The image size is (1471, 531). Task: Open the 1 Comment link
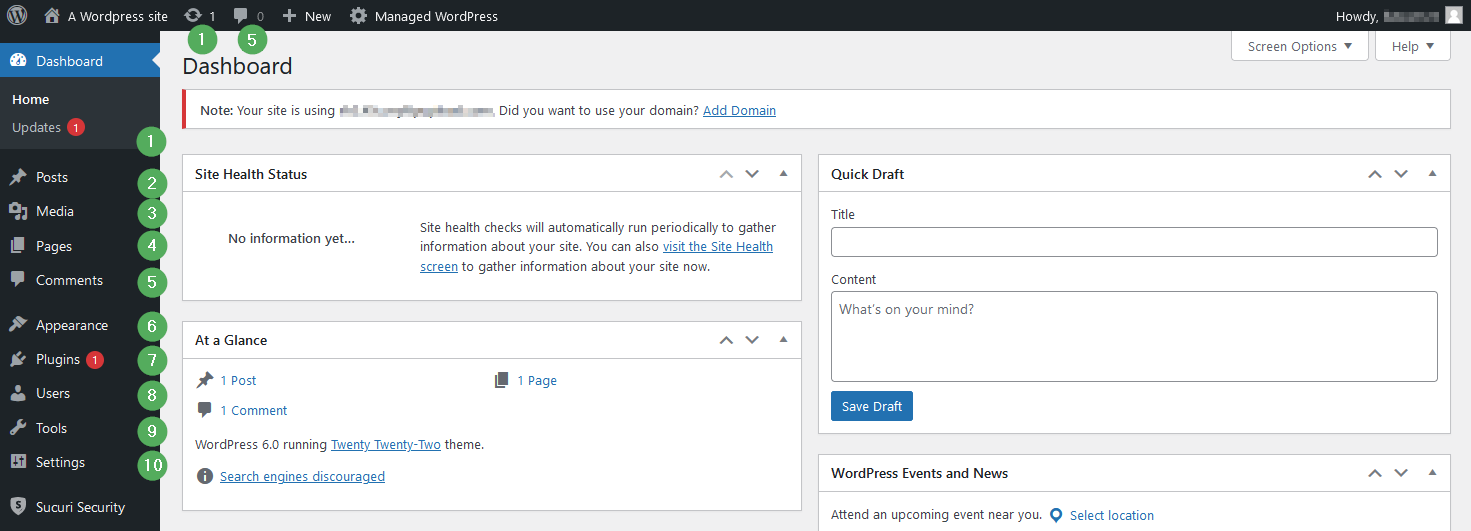(254, 410)
